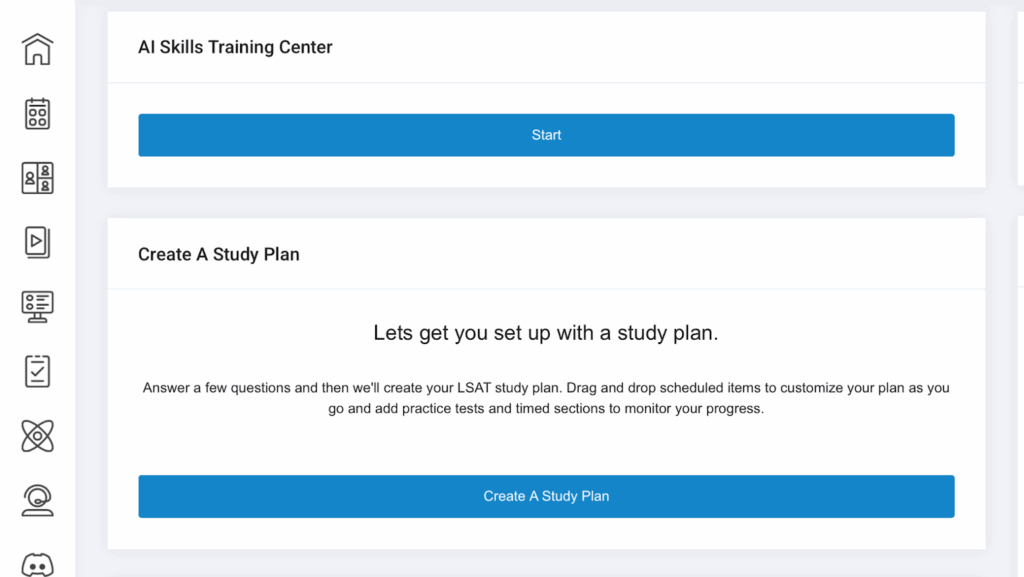This screenshot has width=1024, height=577.
Task: Click the divider below the study plan header
Action: (546, 290)
